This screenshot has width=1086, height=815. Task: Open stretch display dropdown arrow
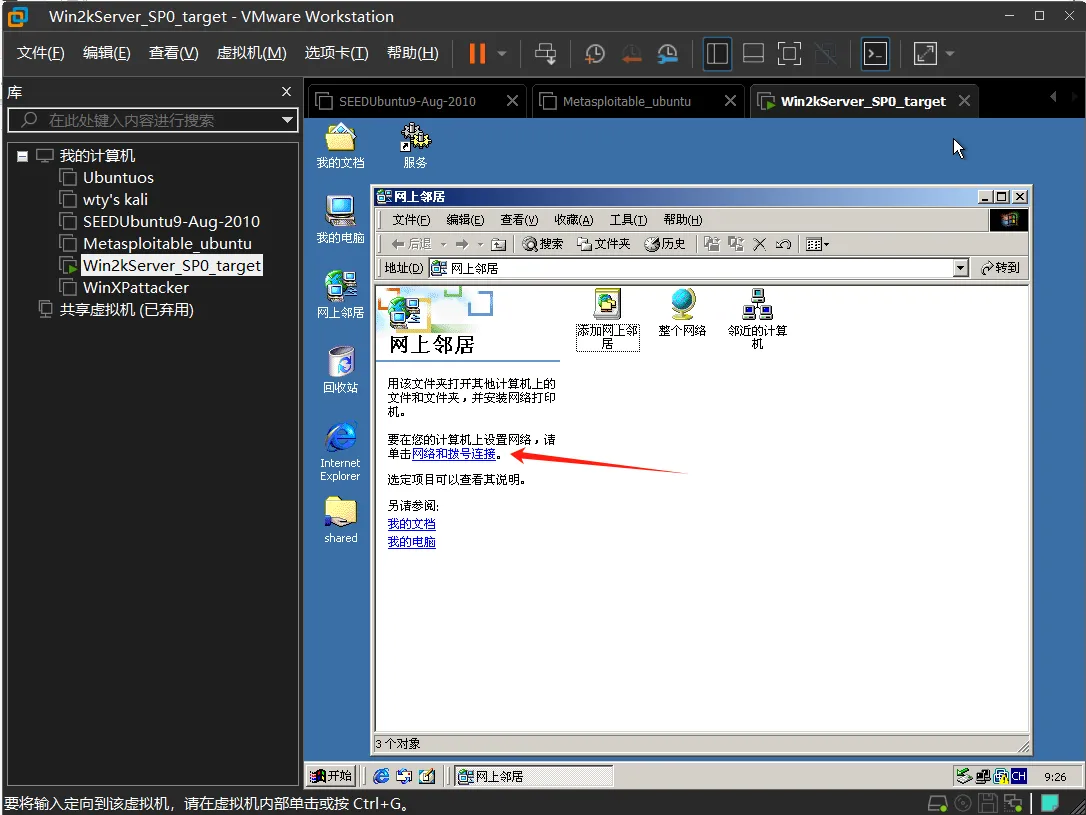(950, 53)
